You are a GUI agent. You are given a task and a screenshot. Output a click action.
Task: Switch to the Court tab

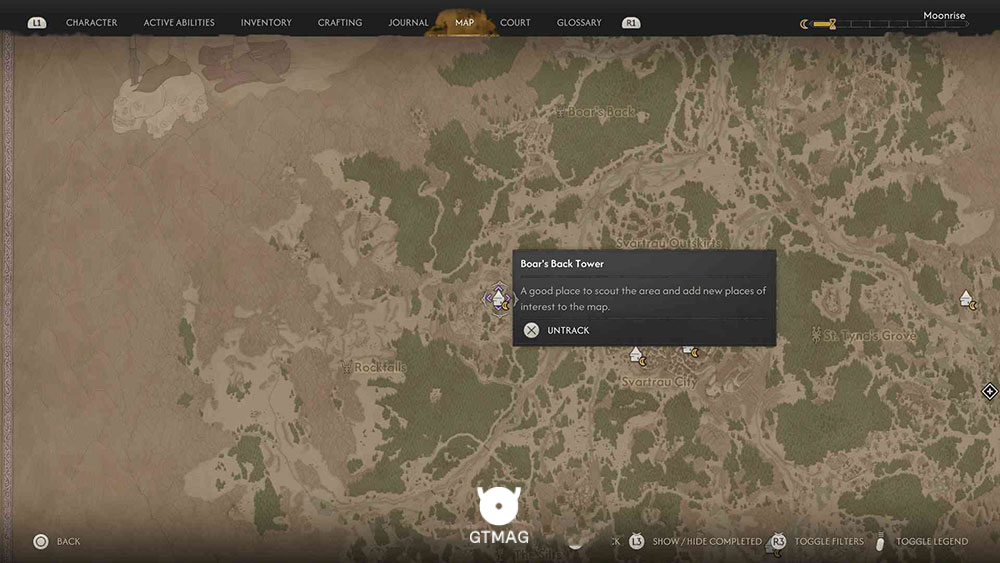click(x=515, y=22)
